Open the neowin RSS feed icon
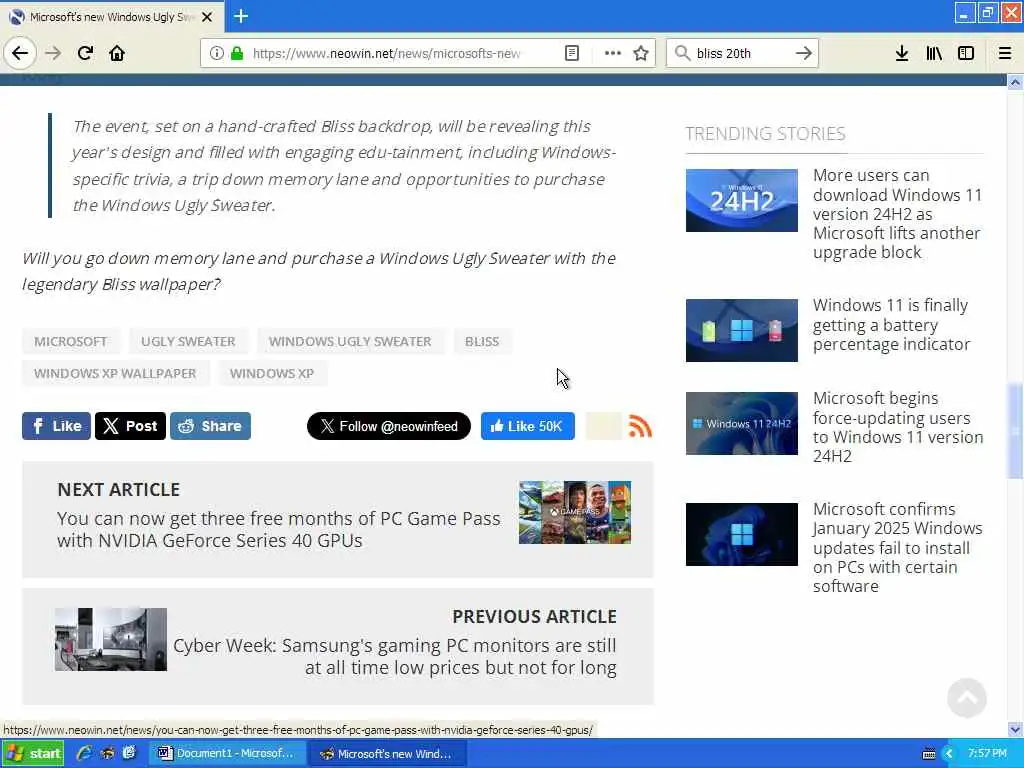Image resolution: width=1024 pixels, height=768 pixels. coord(640,426)
